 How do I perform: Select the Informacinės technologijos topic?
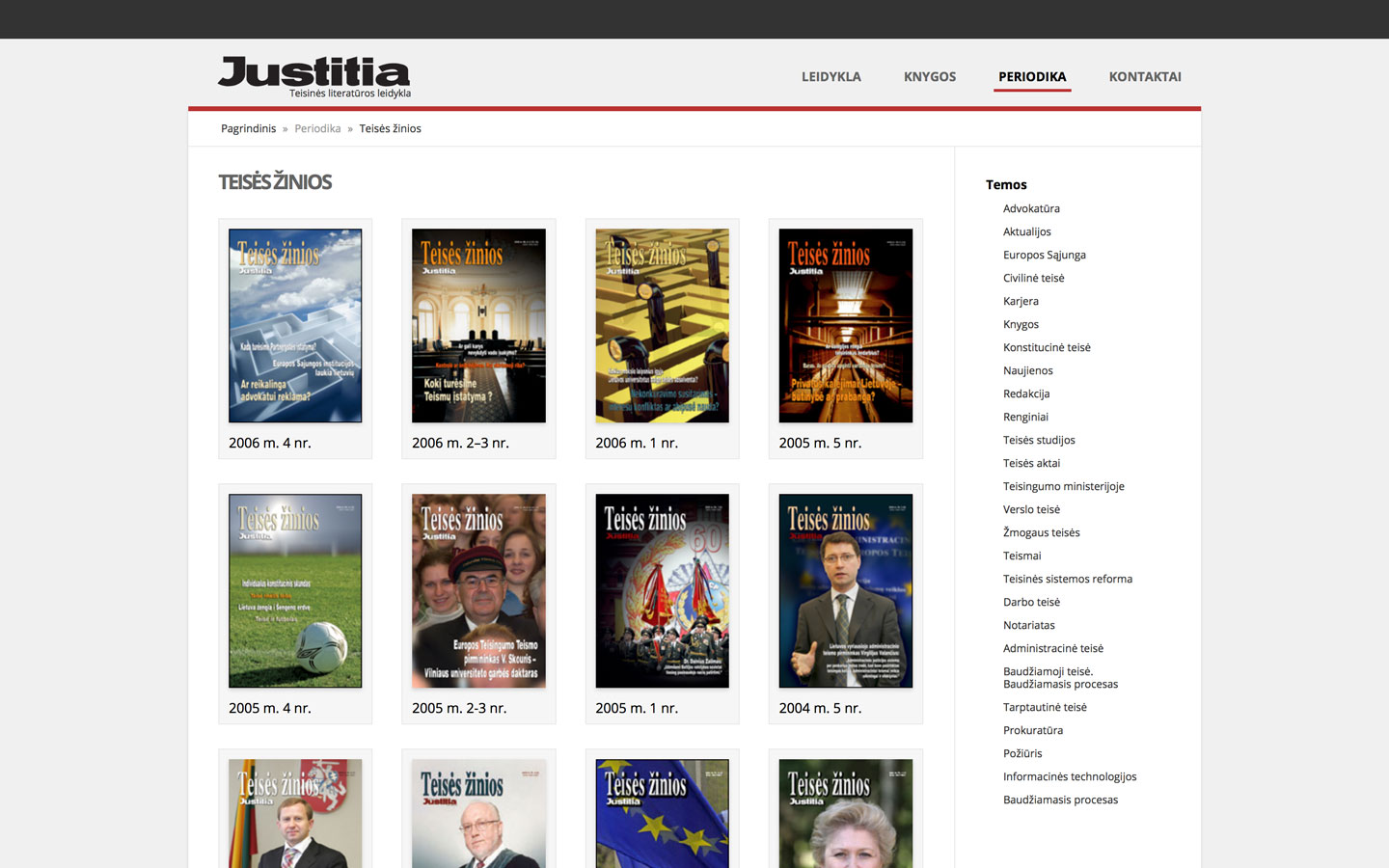(x=1070, y=776)
